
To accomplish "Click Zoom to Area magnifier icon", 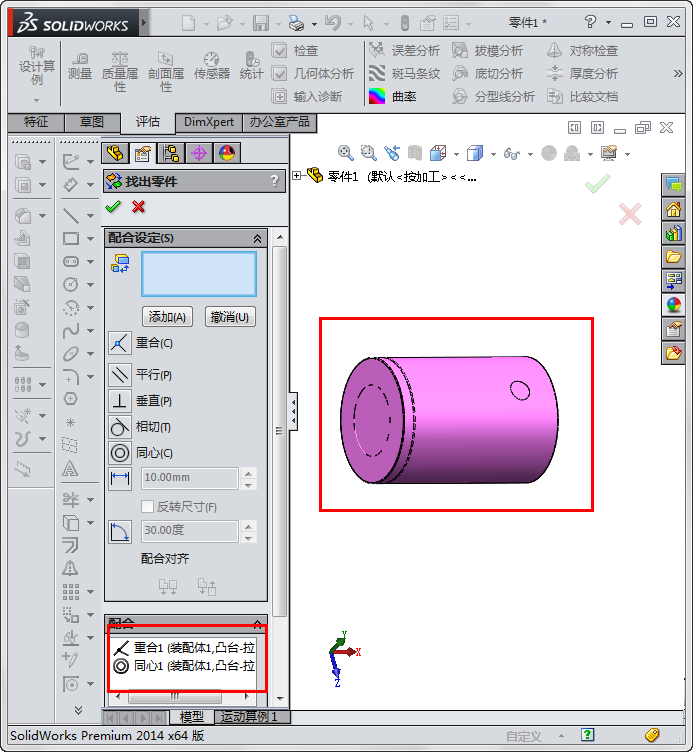I will 368,153.
